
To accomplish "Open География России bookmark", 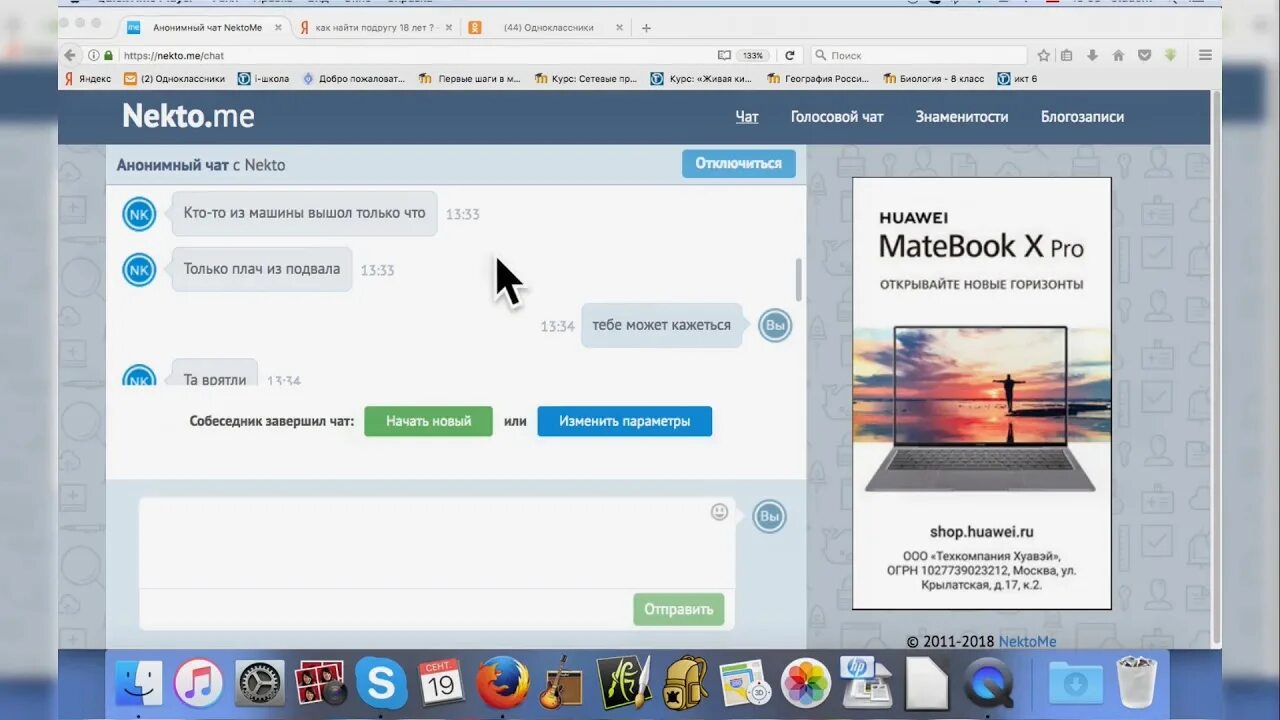I will [x=818, y=78].
